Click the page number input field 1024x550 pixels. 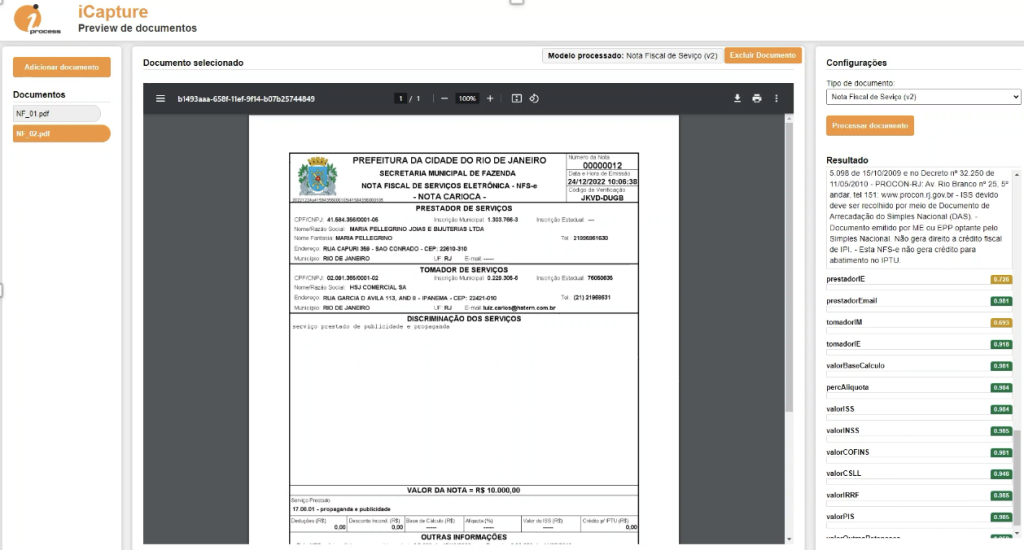[400, 99]
